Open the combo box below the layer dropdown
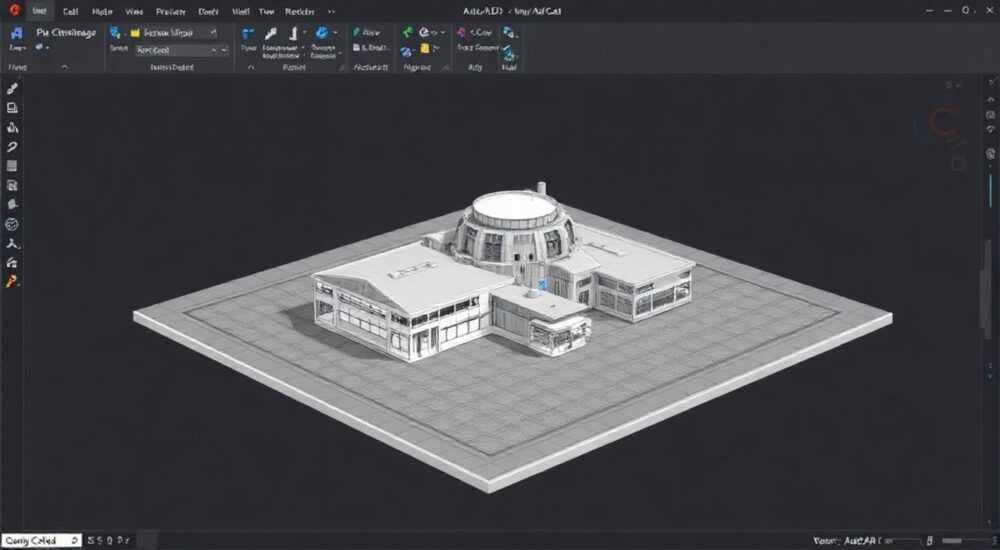 182,50
